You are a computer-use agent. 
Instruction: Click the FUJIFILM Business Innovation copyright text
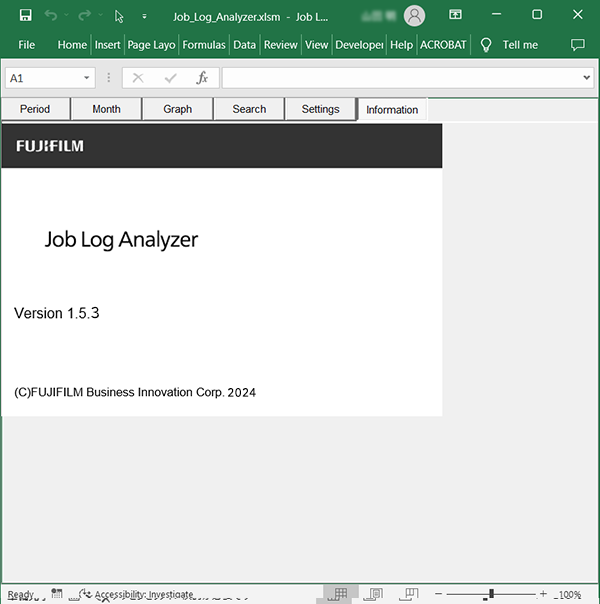[135, 392]
